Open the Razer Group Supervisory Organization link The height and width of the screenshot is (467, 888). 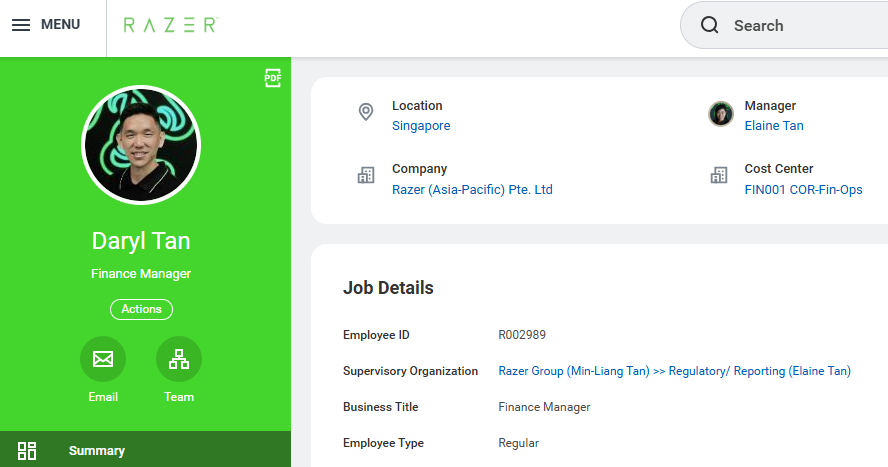674,371
